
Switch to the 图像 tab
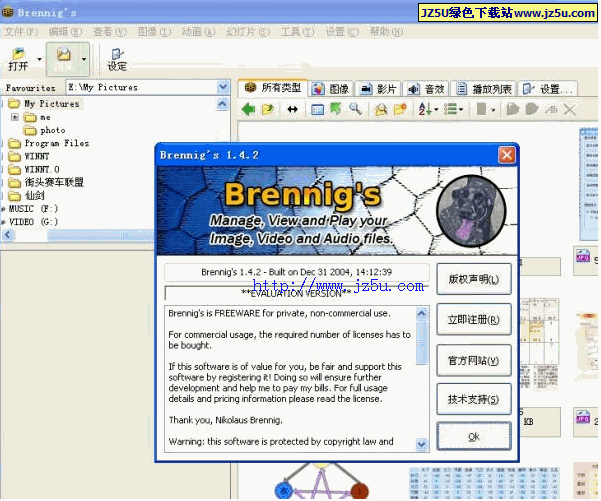[330, 89]
